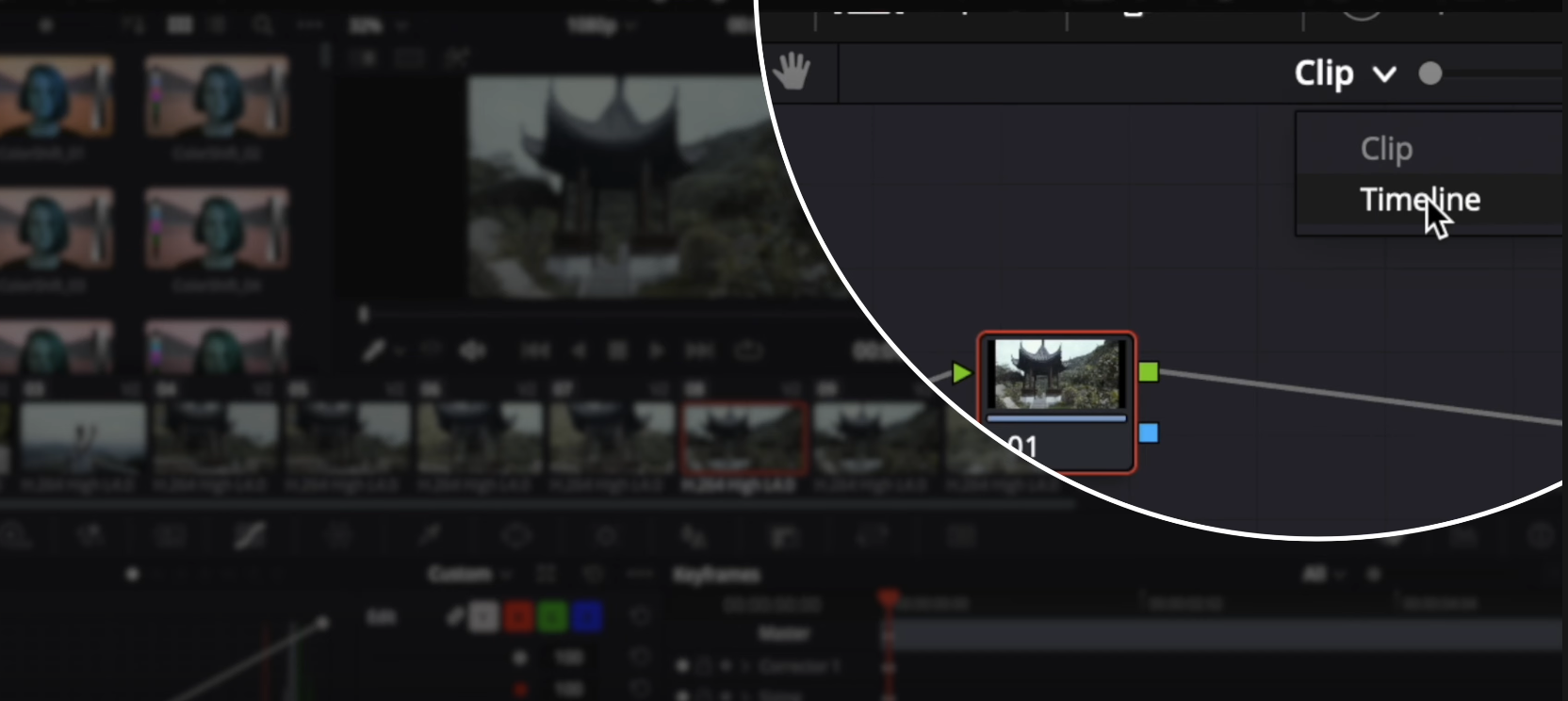Enable the red curve channel button
Viewport: 1568px width, 701px height.
coord(517,617)
